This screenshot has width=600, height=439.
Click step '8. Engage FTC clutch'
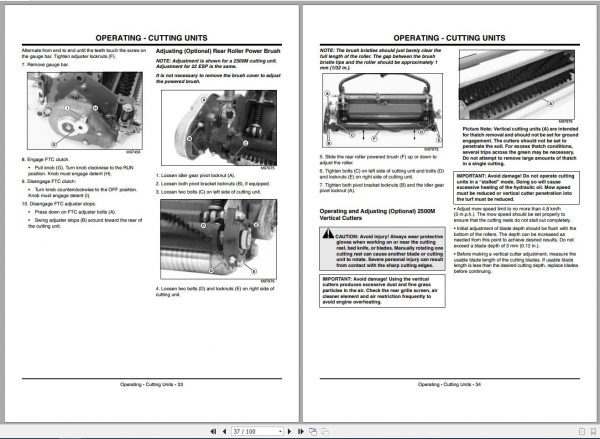(x=45, y=159)
